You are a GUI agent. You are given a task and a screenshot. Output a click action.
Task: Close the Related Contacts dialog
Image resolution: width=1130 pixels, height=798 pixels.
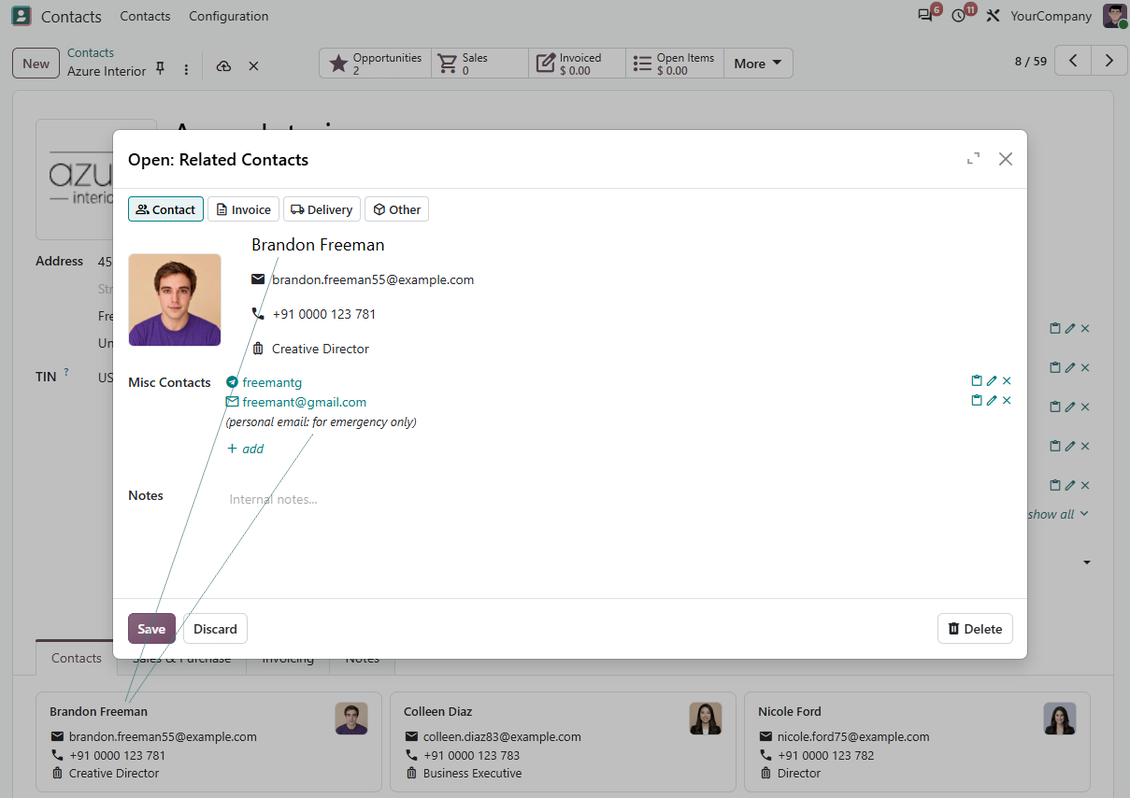pyautogui.click(x=1005, y=159)
